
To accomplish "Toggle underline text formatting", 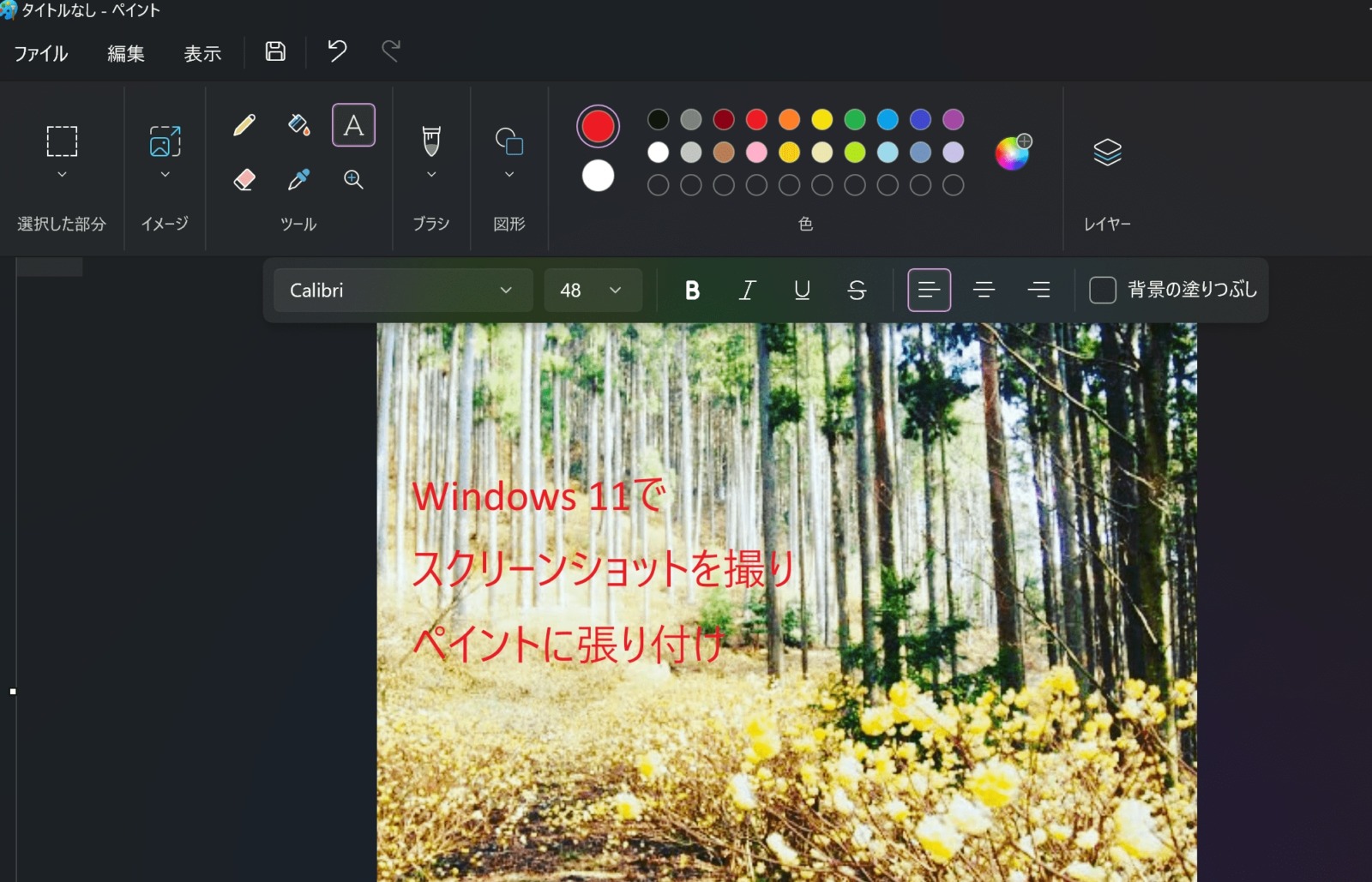I will pyautogui.click(x=802, y=291).
